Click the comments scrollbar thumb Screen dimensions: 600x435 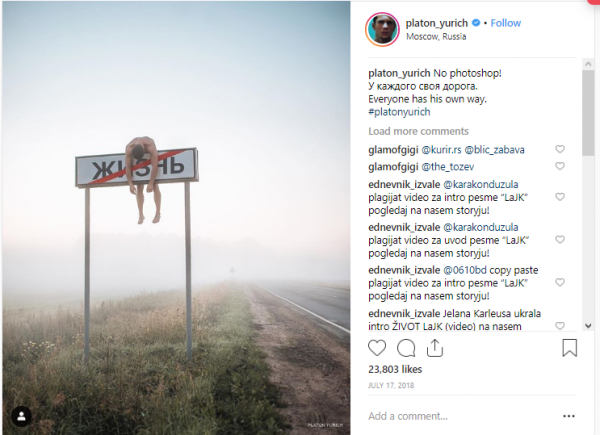(x=588, y=113)
